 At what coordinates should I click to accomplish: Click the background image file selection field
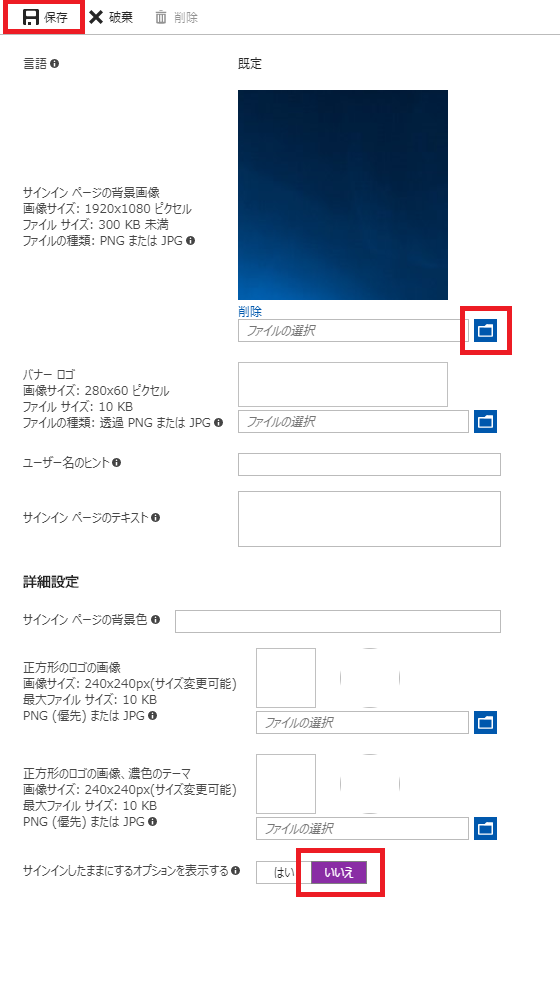(x=353, y=331)
